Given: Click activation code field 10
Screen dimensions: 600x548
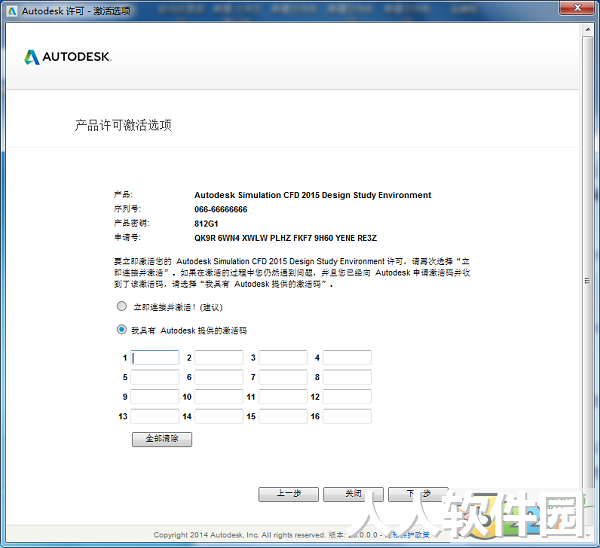Looking at the screenshot, I should (219, 396).
